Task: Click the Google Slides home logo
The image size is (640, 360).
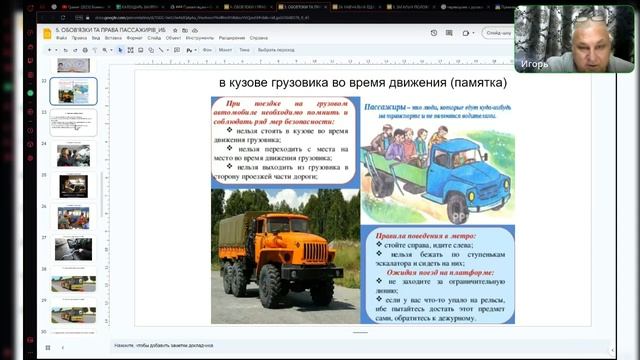Action: coord(47,34)
